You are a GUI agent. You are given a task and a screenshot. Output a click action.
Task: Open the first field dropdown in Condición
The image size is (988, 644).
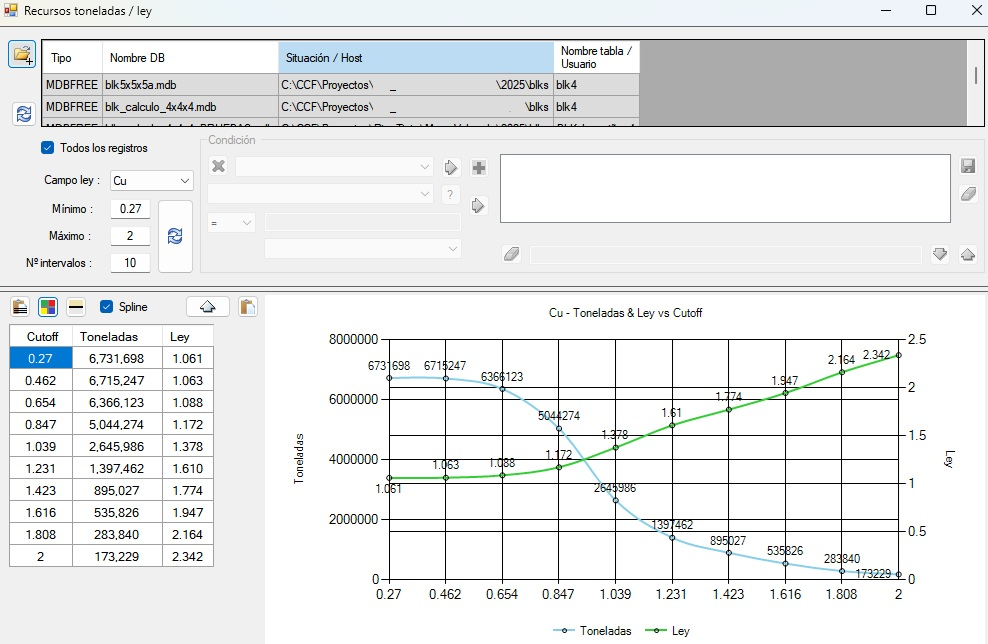pos(334,166)
